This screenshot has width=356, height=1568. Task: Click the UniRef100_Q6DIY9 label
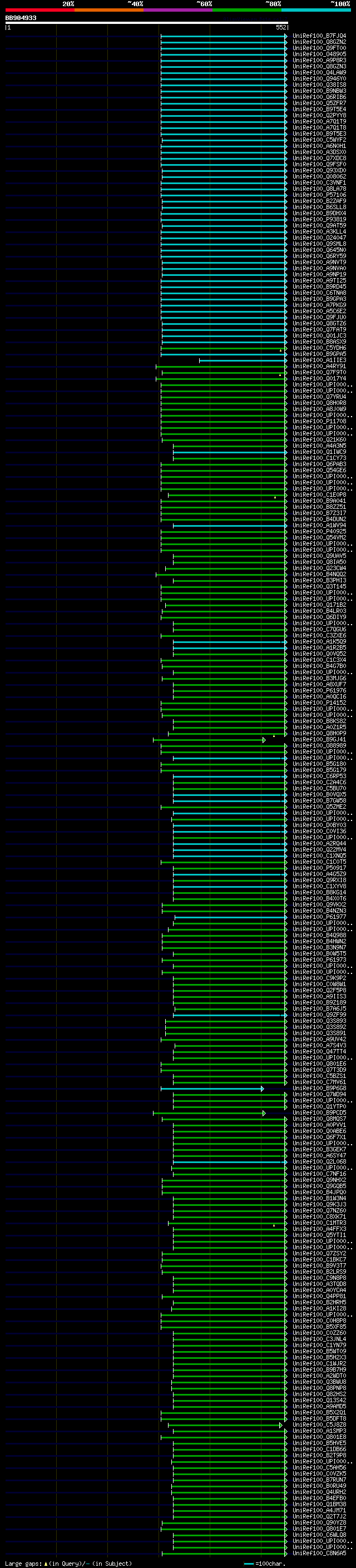click(x=319, y=617)
